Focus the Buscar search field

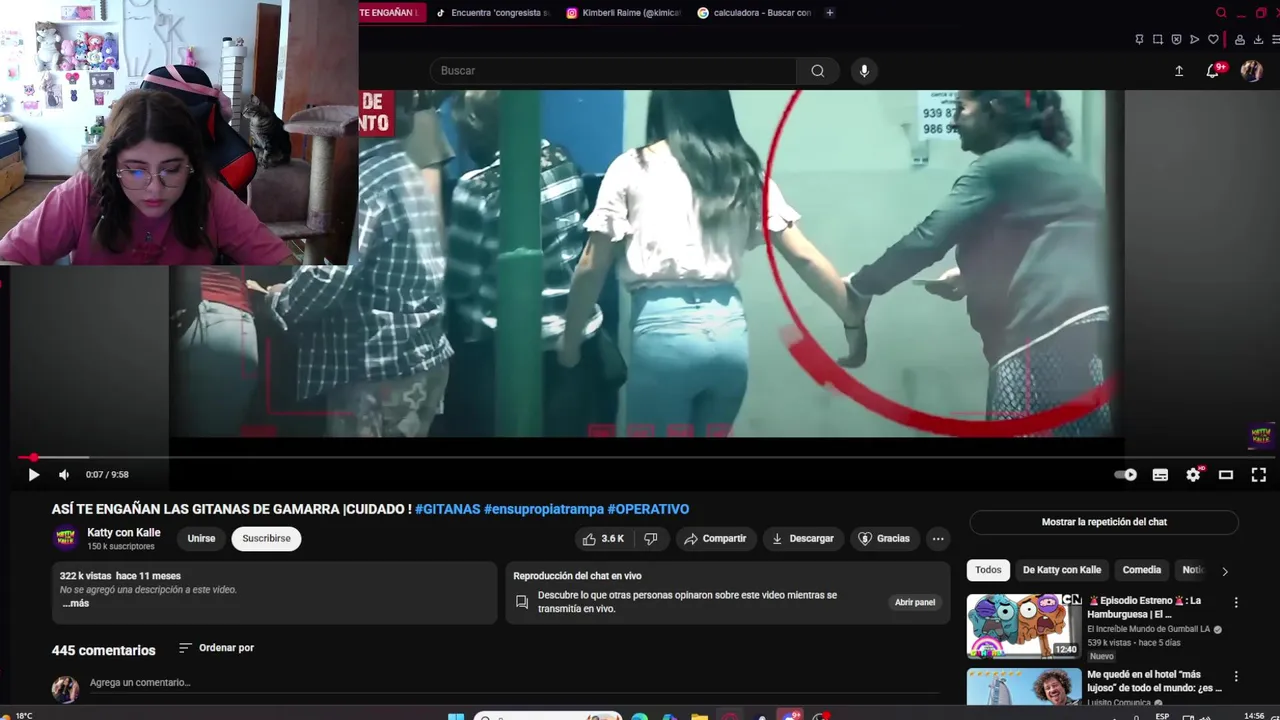pyautogui.click(x=613, y=71)
